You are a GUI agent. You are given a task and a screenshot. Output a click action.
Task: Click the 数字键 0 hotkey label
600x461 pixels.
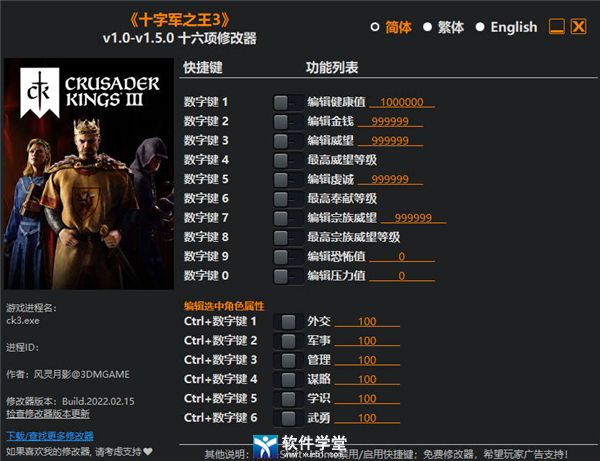206,276
